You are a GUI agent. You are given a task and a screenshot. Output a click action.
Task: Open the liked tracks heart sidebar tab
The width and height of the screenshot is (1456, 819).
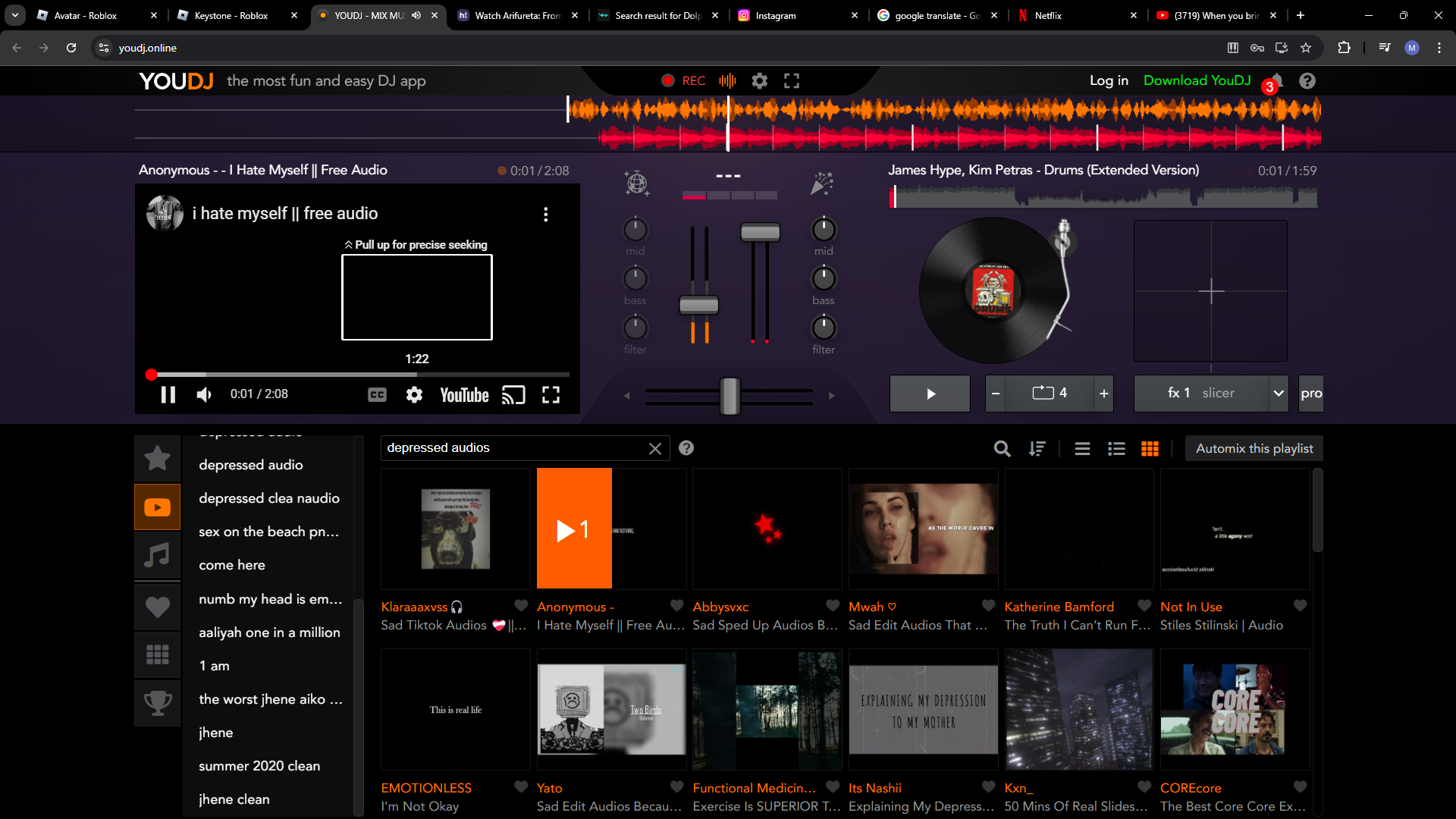point(158,607)
